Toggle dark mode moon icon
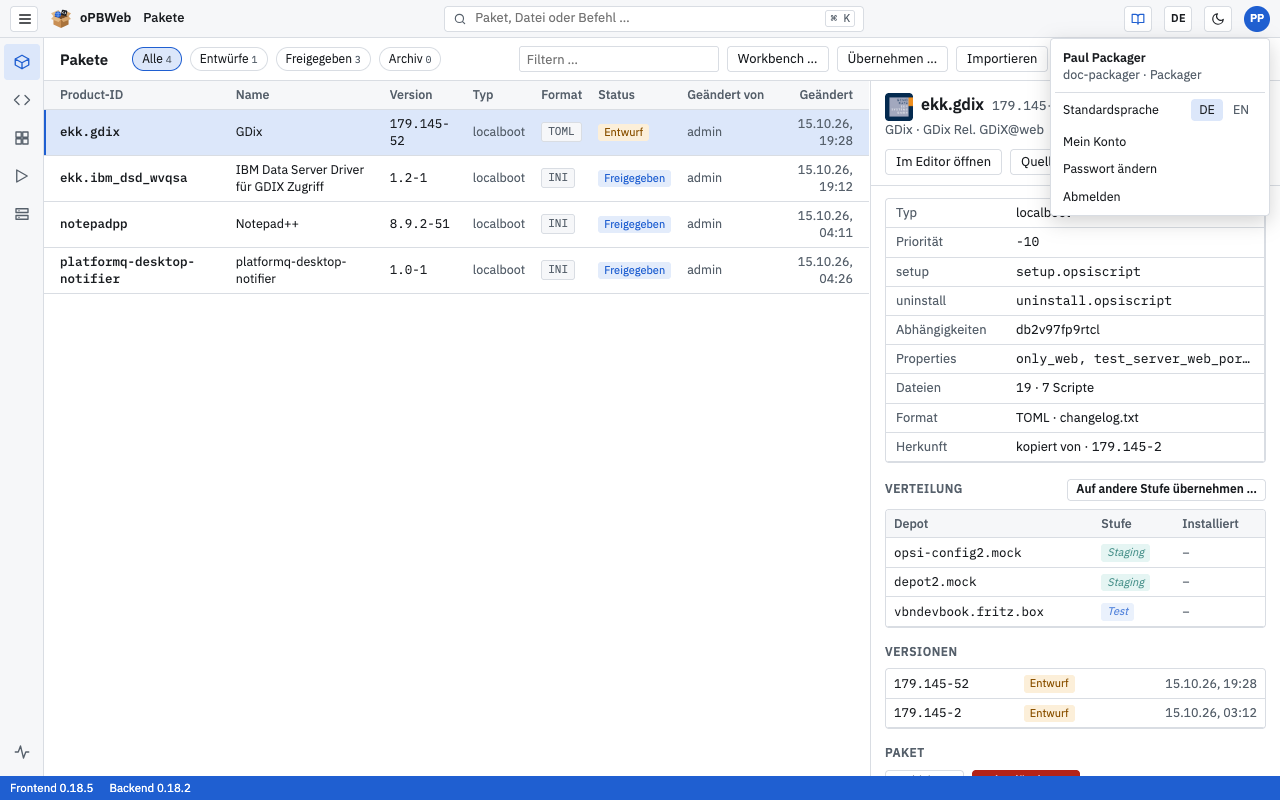Viewport: 1280px width, 800px height. point(1218,18)
